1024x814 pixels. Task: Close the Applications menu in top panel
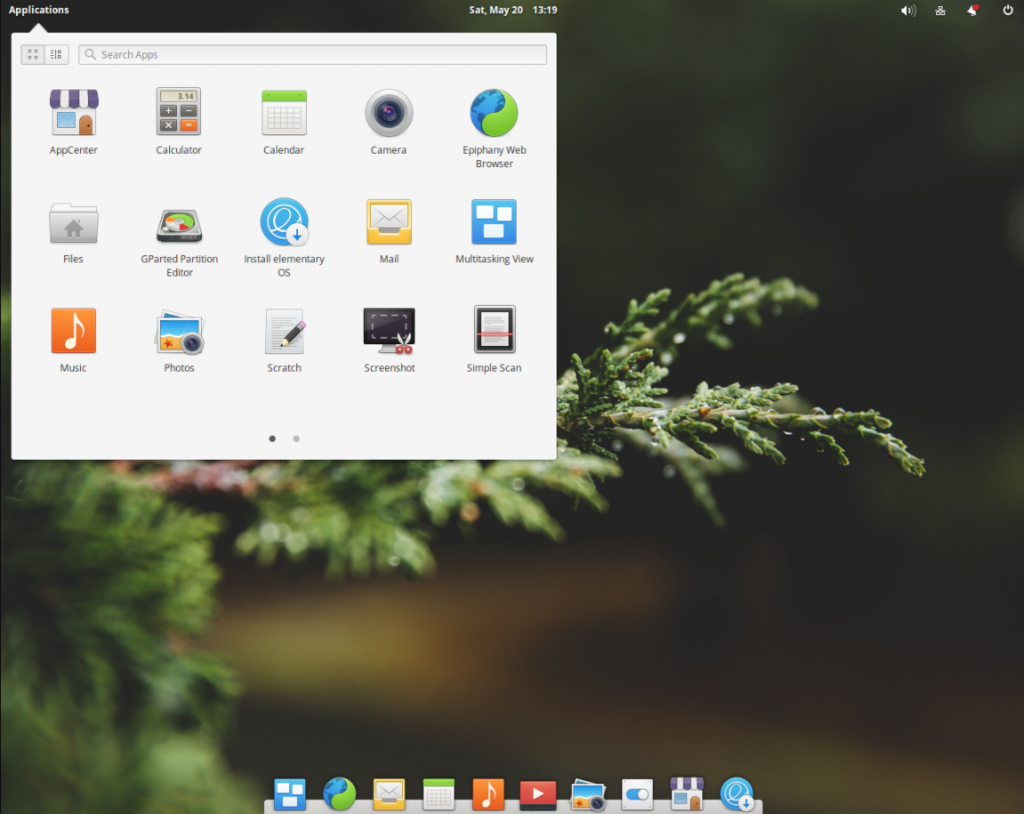click(x=39, y=10)
